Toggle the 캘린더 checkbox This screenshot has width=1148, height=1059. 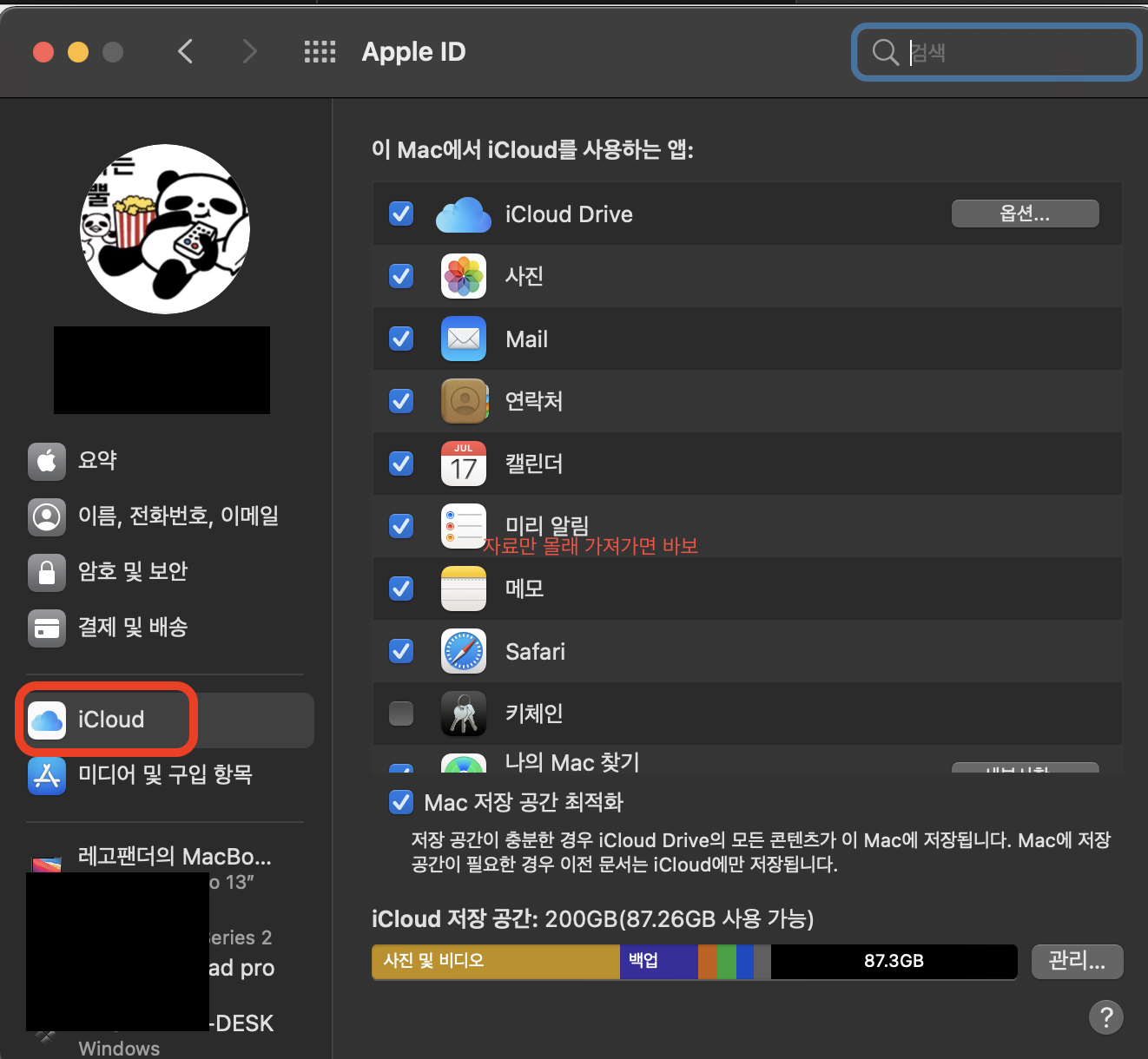coord(401,464)
